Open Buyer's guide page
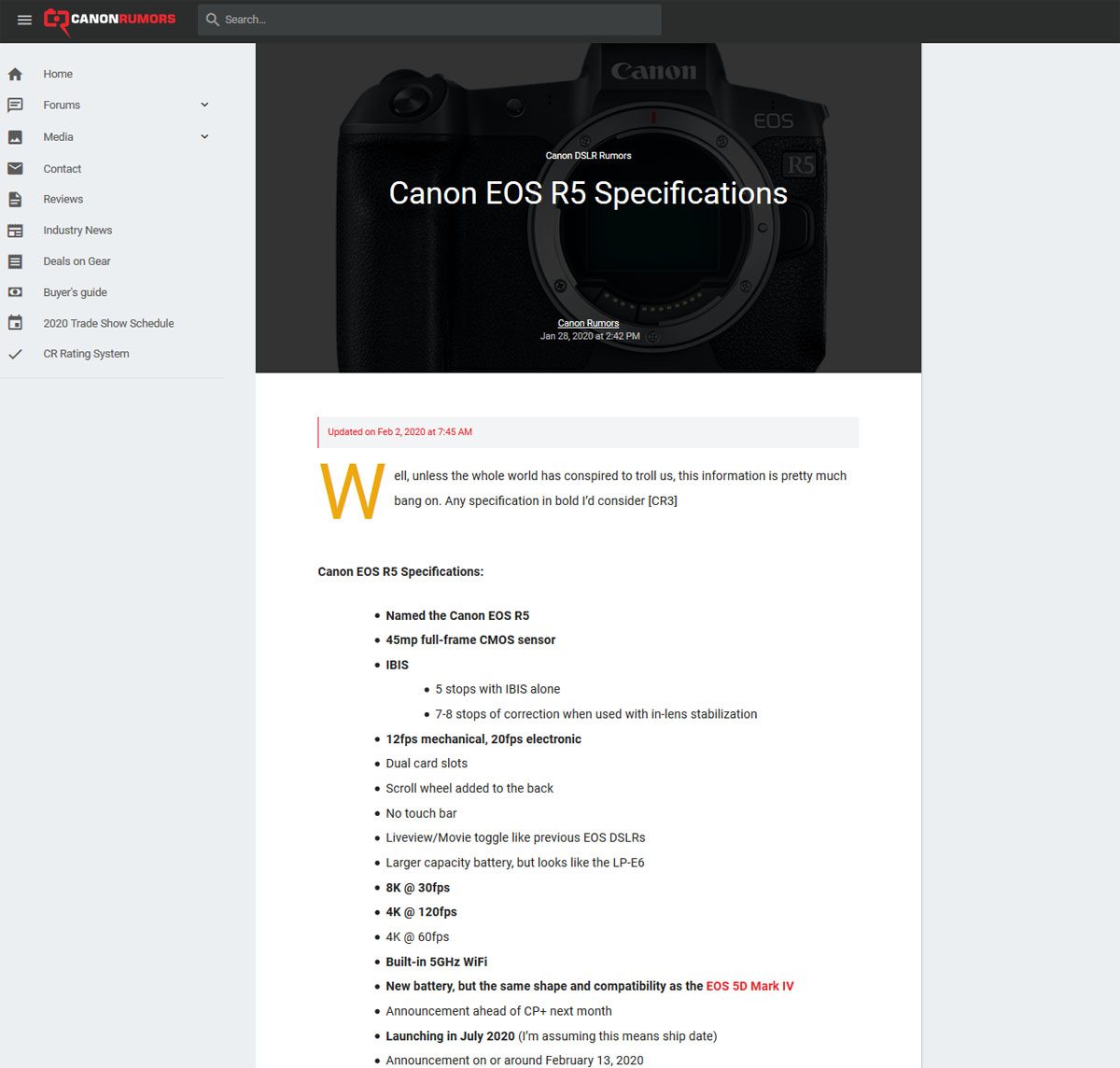 coord(75,292)
